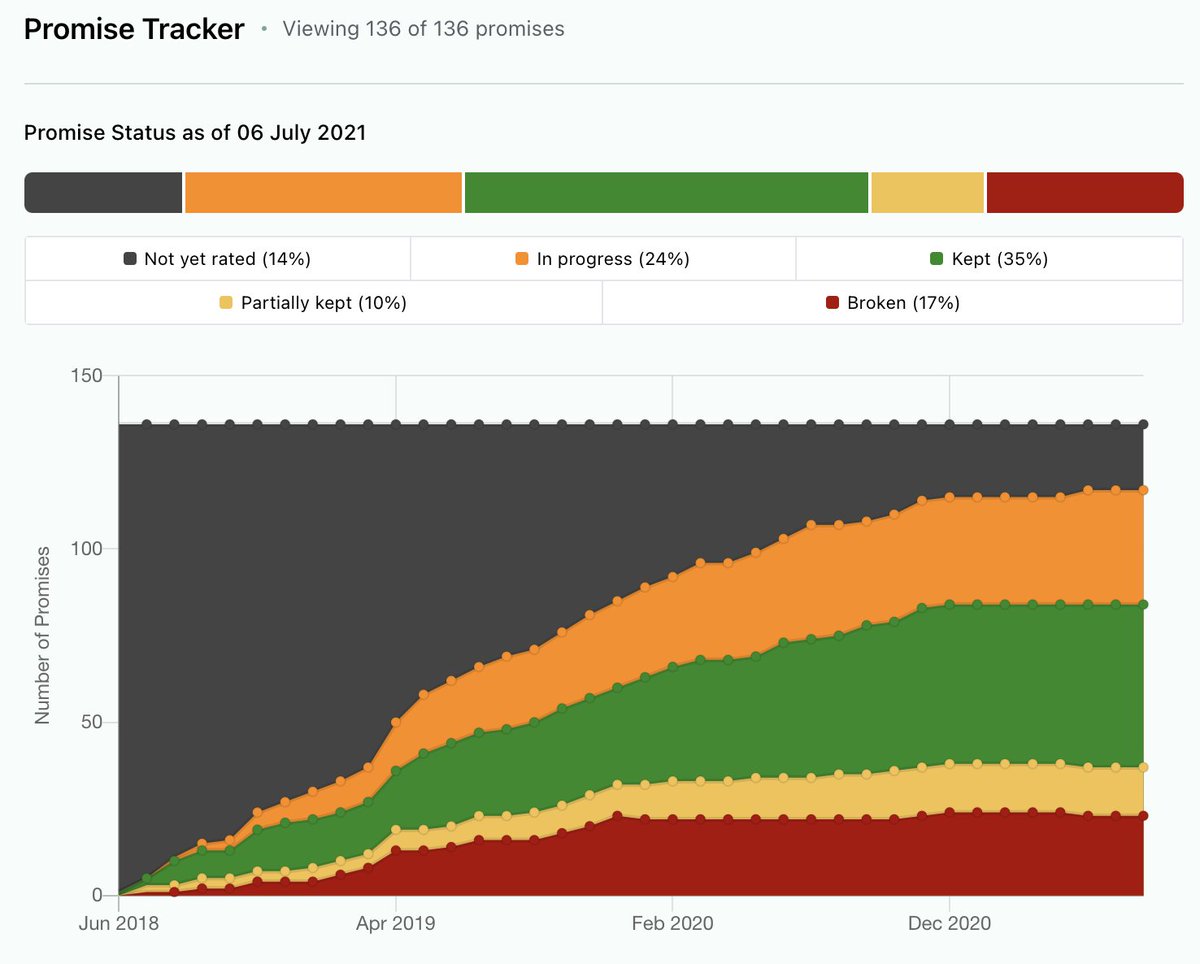
Task: Click the last yellow Partially kept data point
Action: coord(1143,767)
